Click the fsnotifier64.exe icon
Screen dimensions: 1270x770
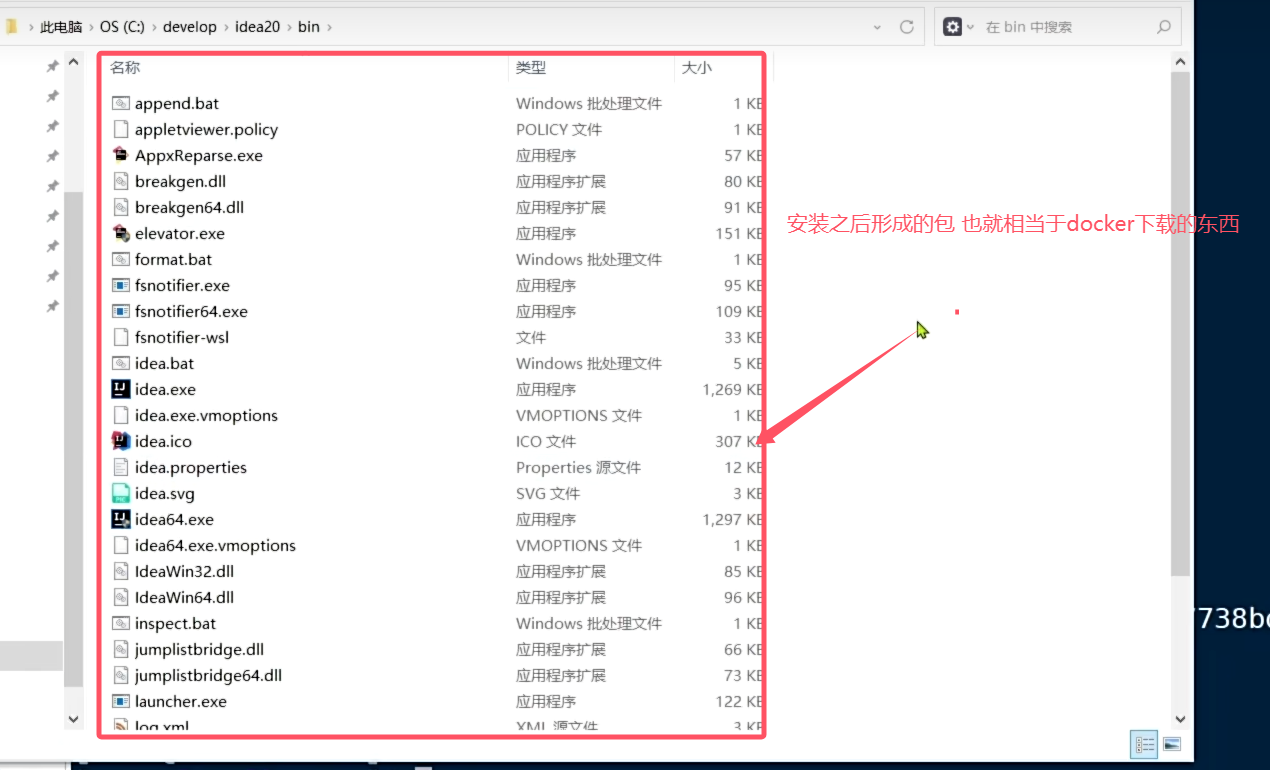tap(121, 311)
